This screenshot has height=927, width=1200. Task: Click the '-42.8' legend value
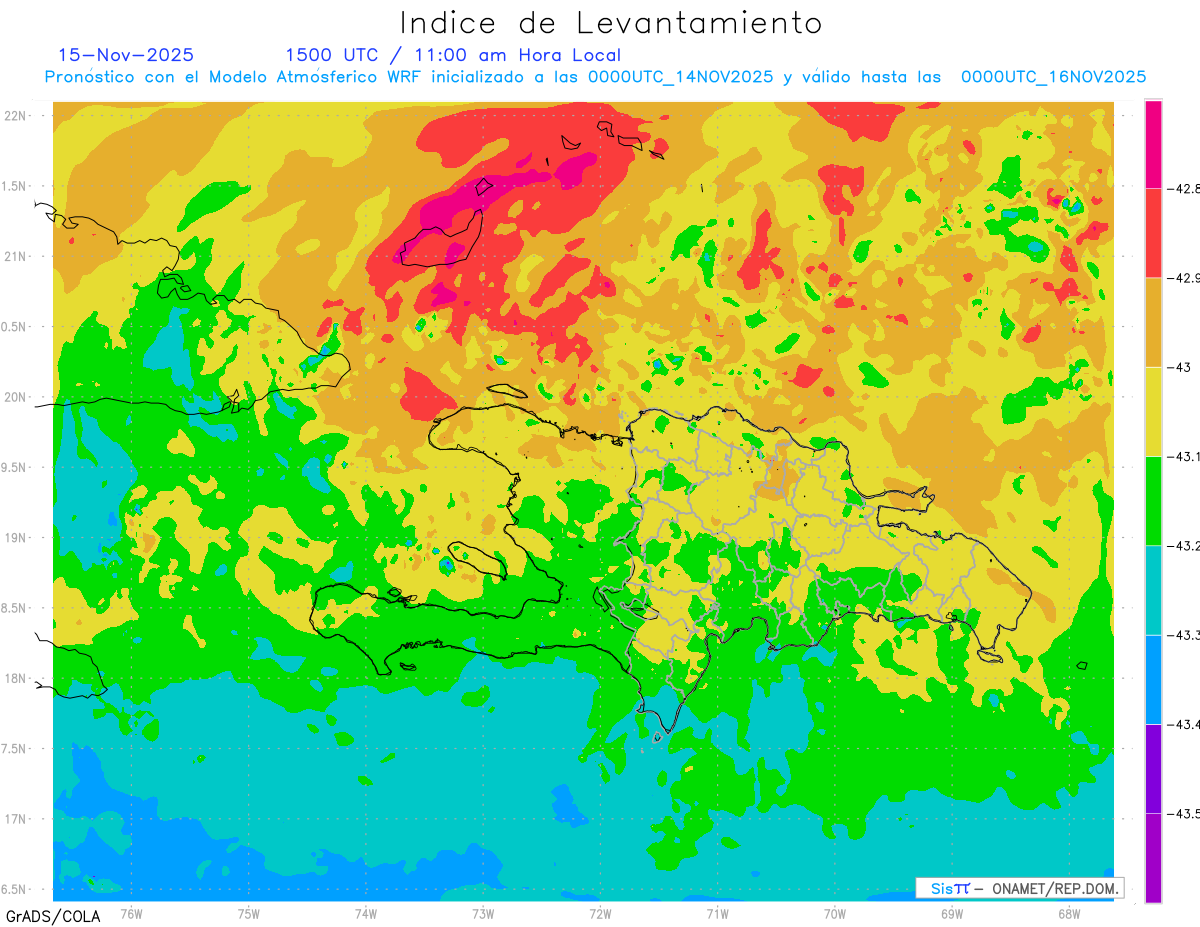[x=1184, y=188]
